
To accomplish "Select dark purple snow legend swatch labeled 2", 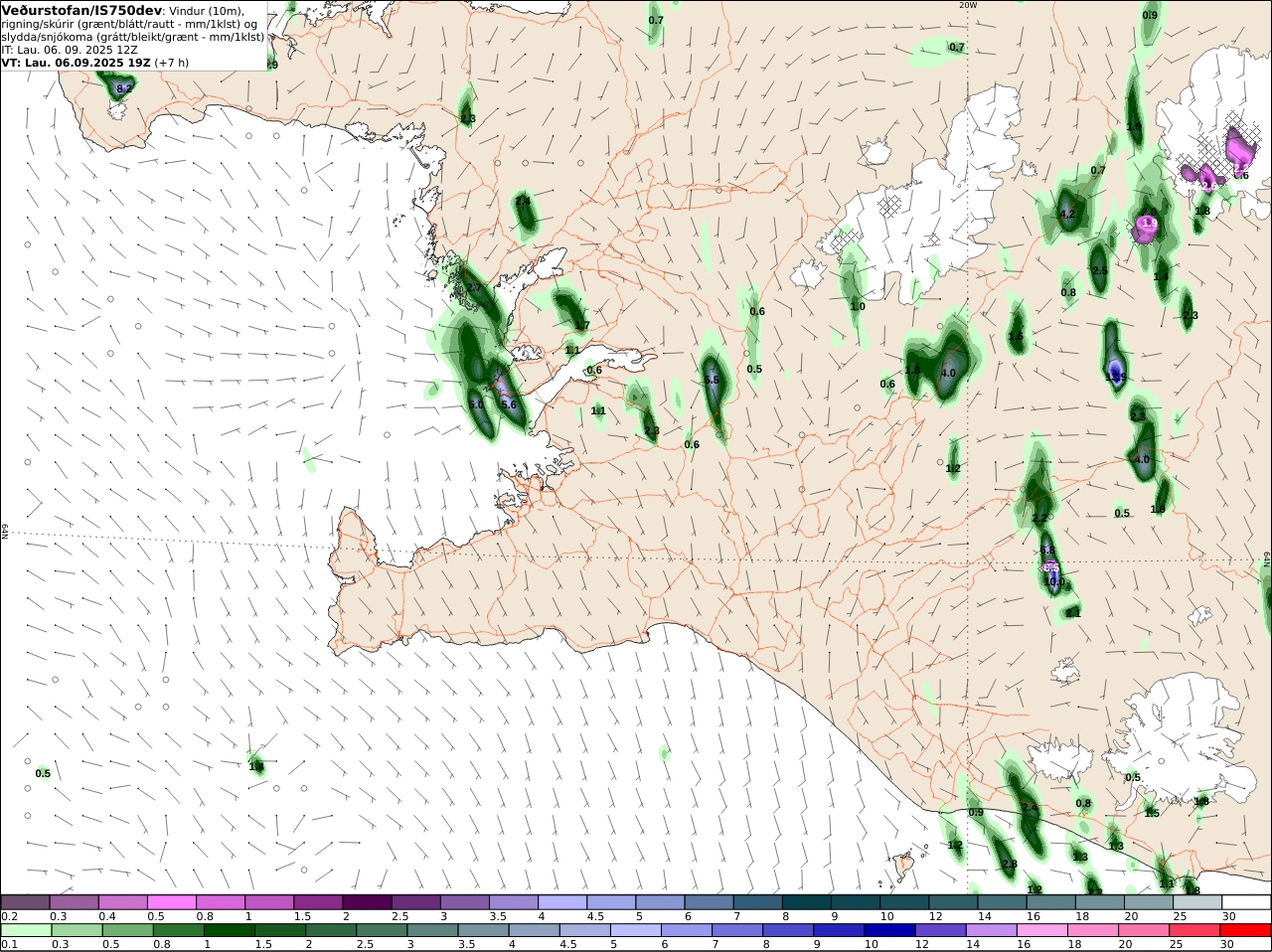I will click(366, 901).
